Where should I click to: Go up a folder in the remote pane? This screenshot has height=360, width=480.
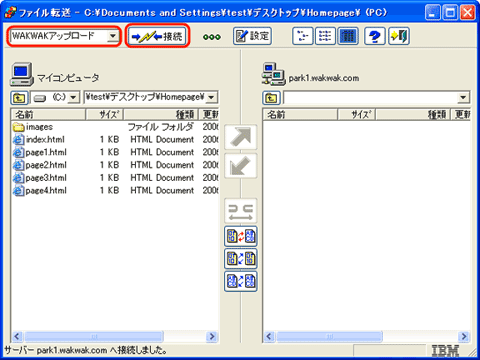coord(271,98)
